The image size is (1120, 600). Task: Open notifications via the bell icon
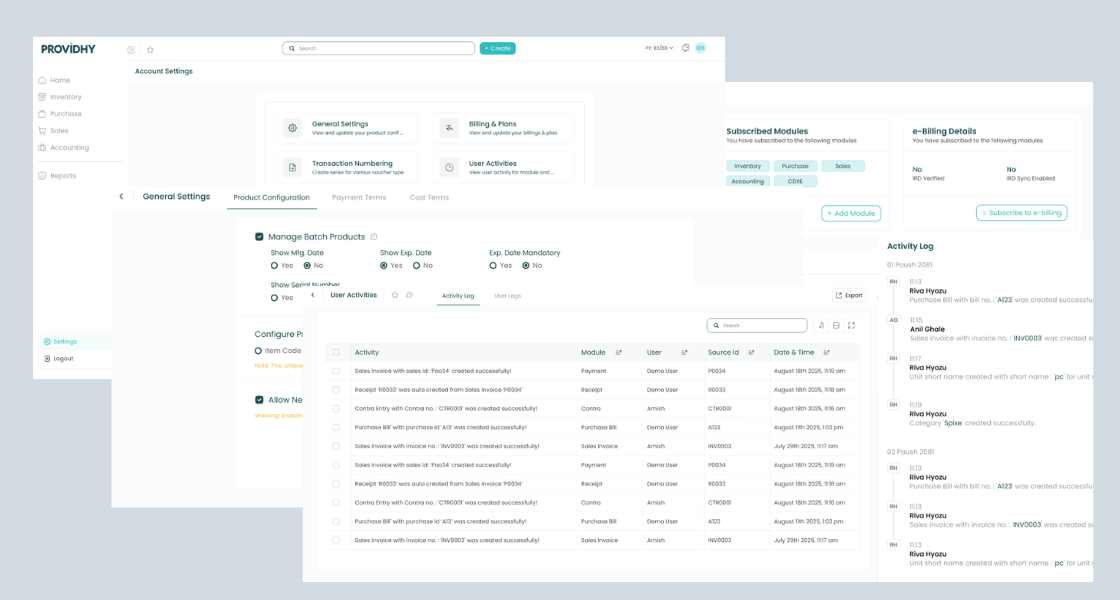(686, 47)
